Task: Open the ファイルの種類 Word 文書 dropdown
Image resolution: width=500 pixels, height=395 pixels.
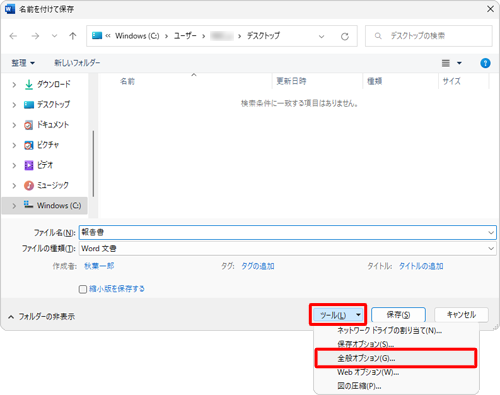Action: click(x=288, y=249)
